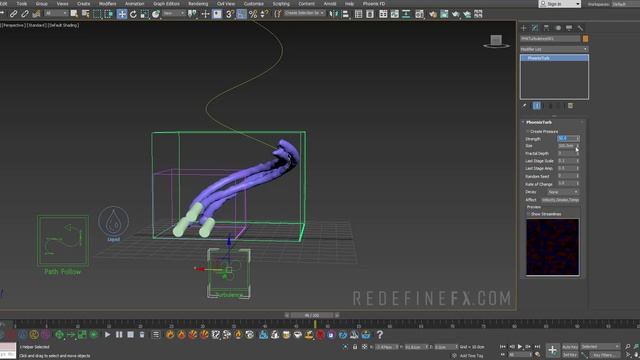This screenshot has width=640, height=360.
Task: Open the Decay dropdown
Action: click(x=563, y=192)
